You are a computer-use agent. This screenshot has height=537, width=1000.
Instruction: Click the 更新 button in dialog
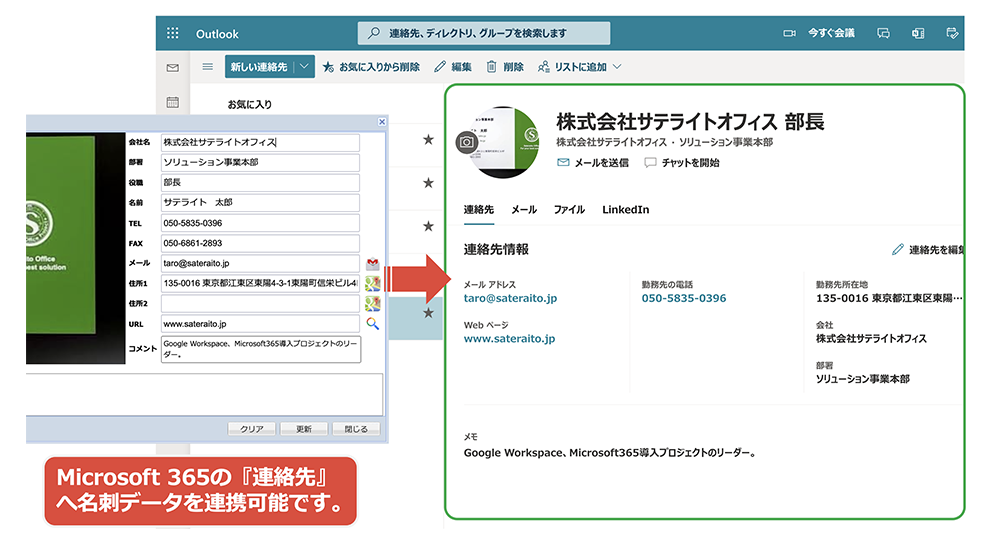pyautogui.click(x=304, y=429)
